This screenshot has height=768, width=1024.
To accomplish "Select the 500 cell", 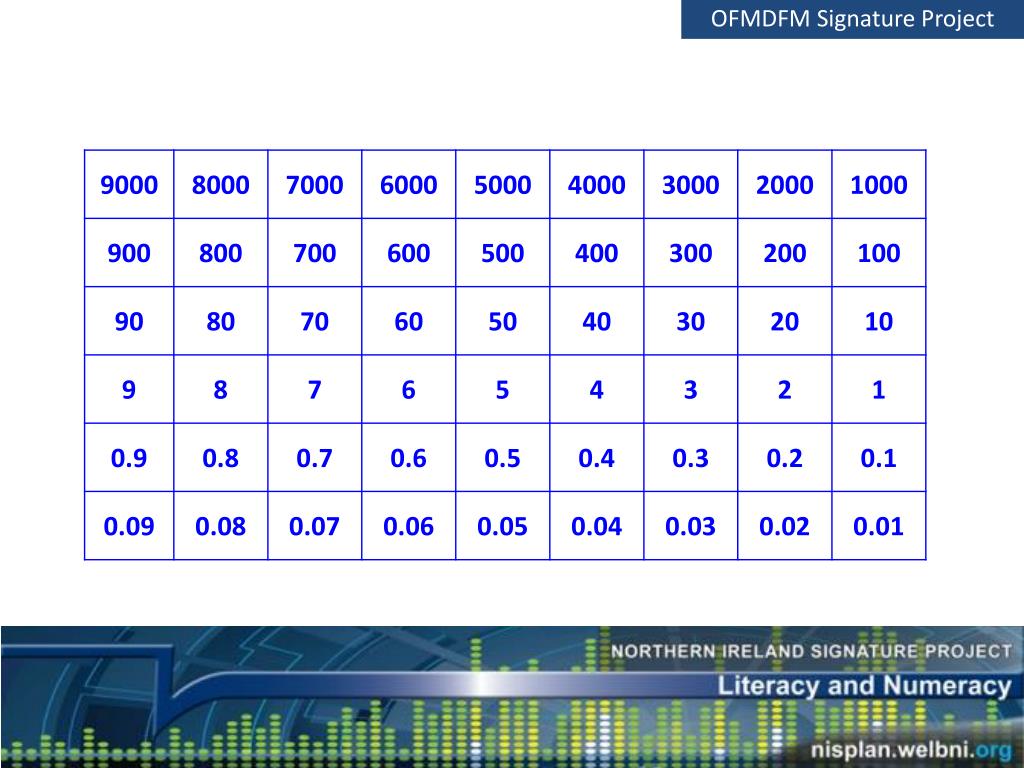I will click(x=503, y=253).
